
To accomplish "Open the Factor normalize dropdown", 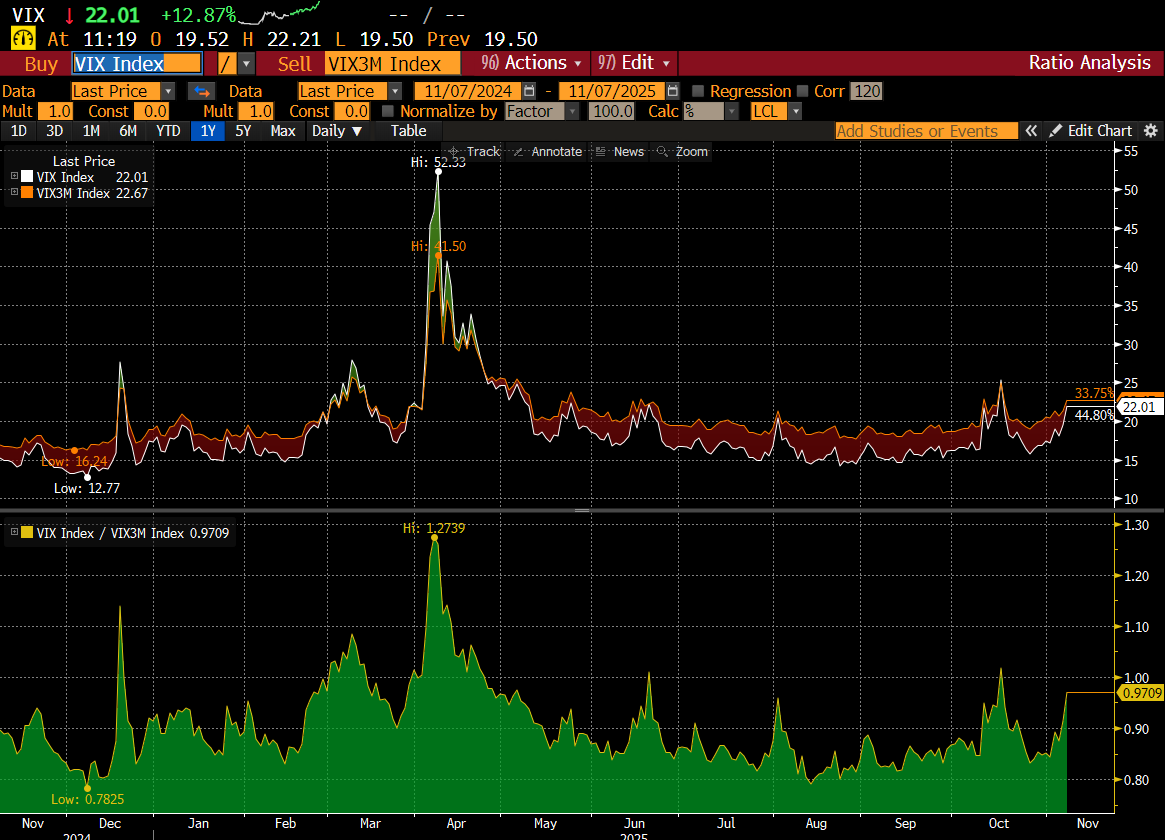I will (x=572, y=111).
